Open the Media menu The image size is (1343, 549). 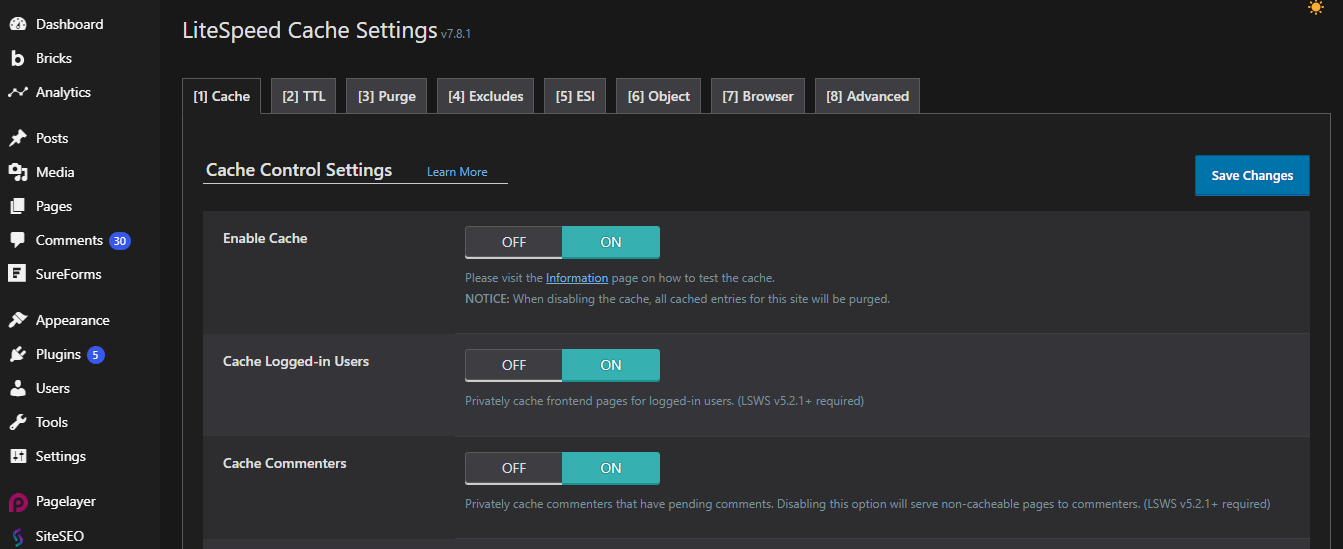click(55, 172)
